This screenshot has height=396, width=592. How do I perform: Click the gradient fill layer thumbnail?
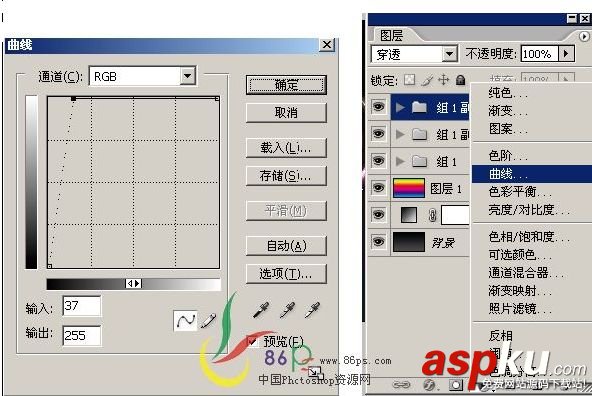coord(409,215)
